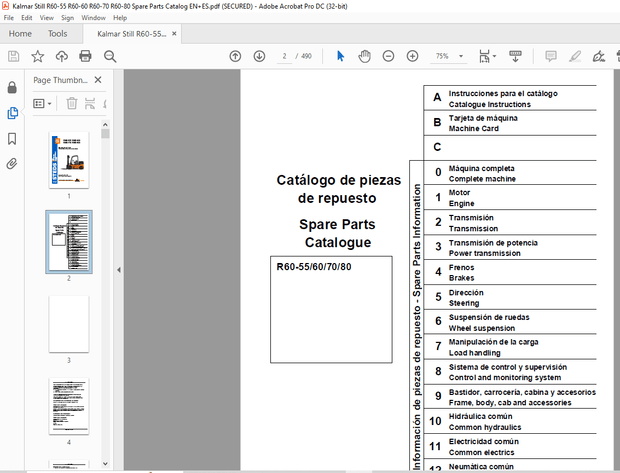Select page 2 thumbnail
Image resolution: width=620 pixels, height=473 pixels.
click(69, 242)
